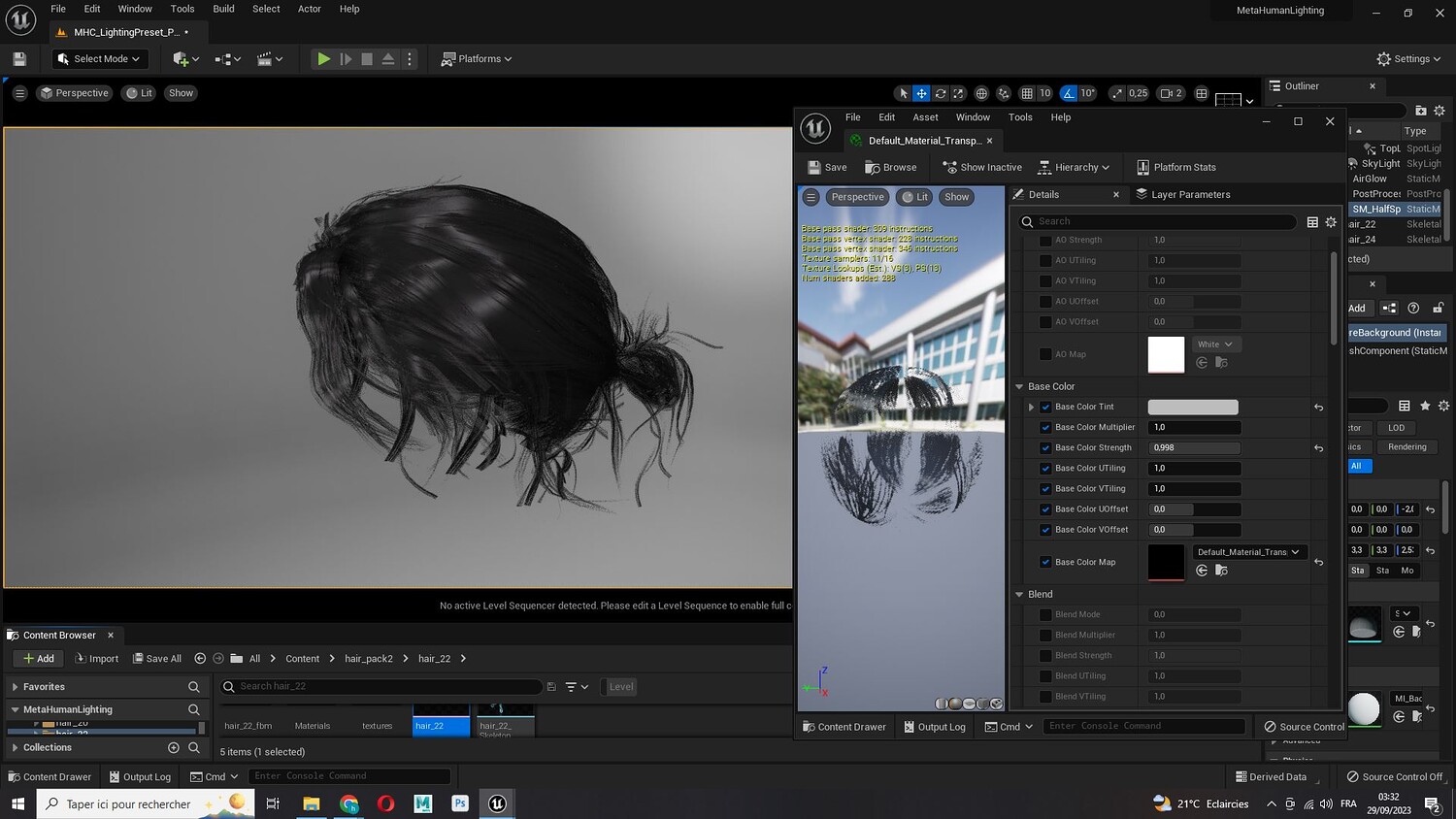This screenshot has width=1456, height=819.
Task: Click the green Play button in toolbar
Action: pos(323,59)
